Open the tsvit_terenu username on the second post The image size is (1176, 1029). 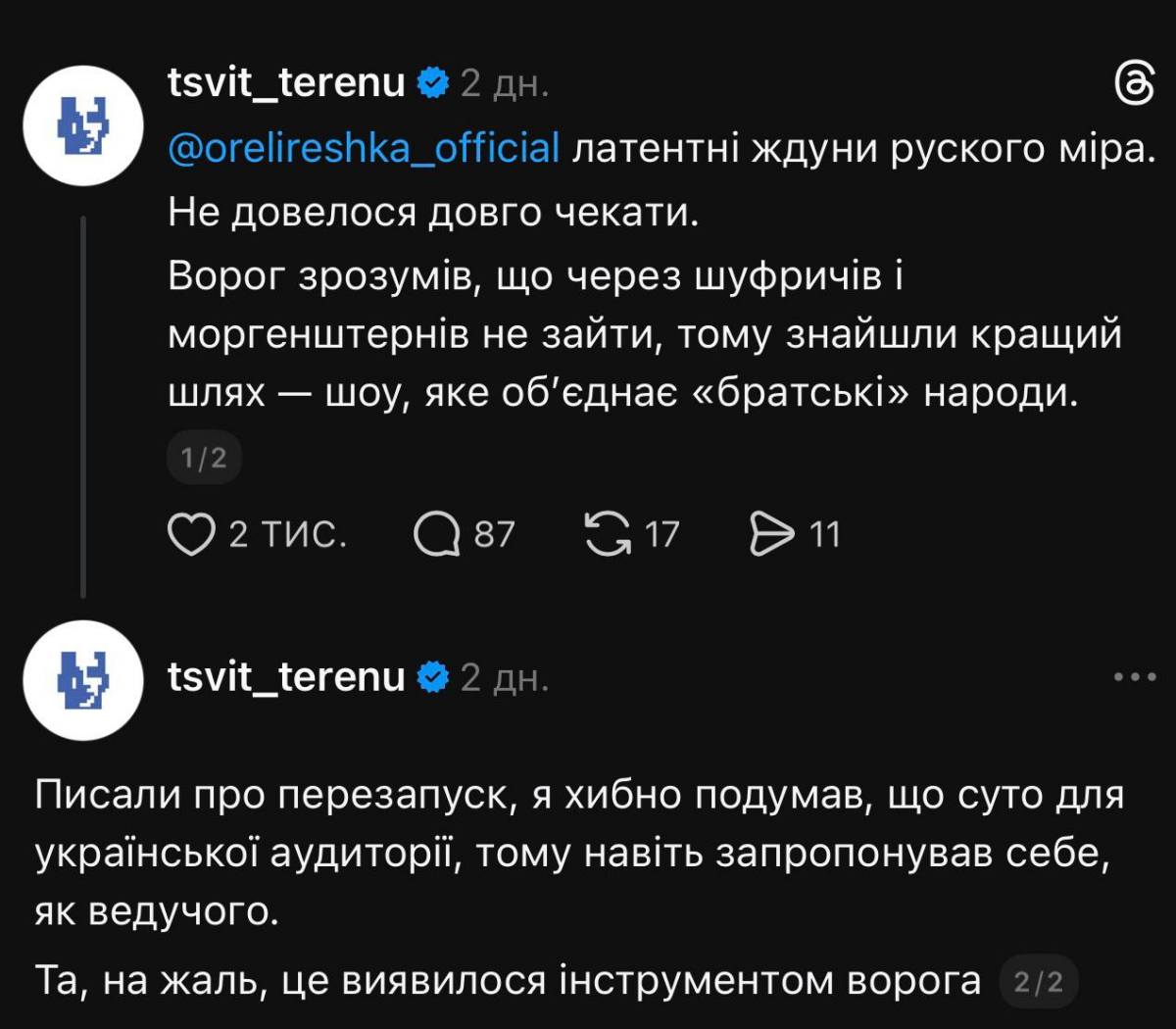click(286, 677)
